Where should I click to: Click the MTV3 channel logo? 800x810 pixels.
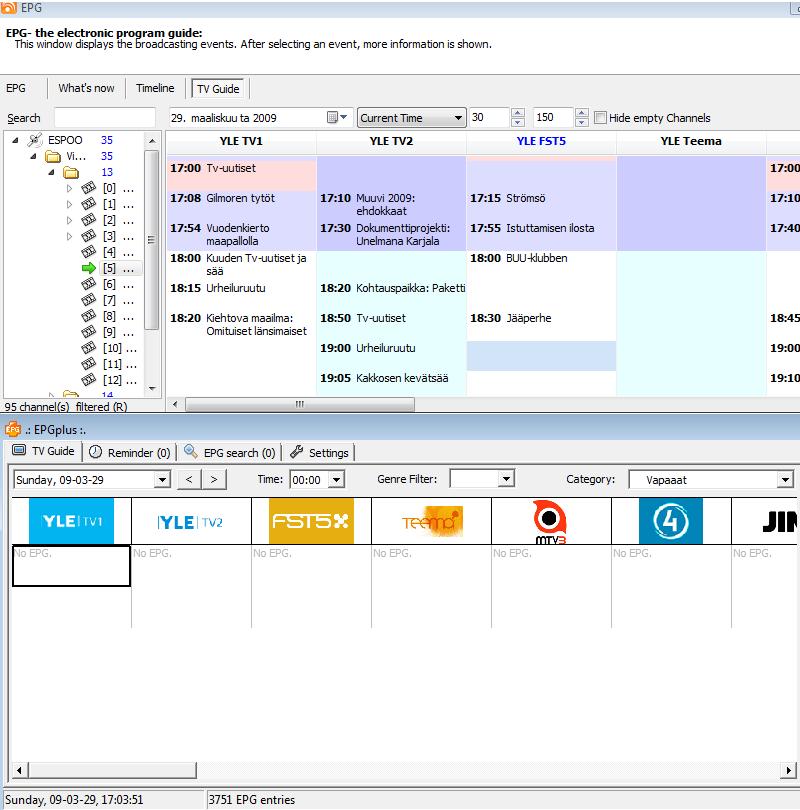click(x=551, y=521)
